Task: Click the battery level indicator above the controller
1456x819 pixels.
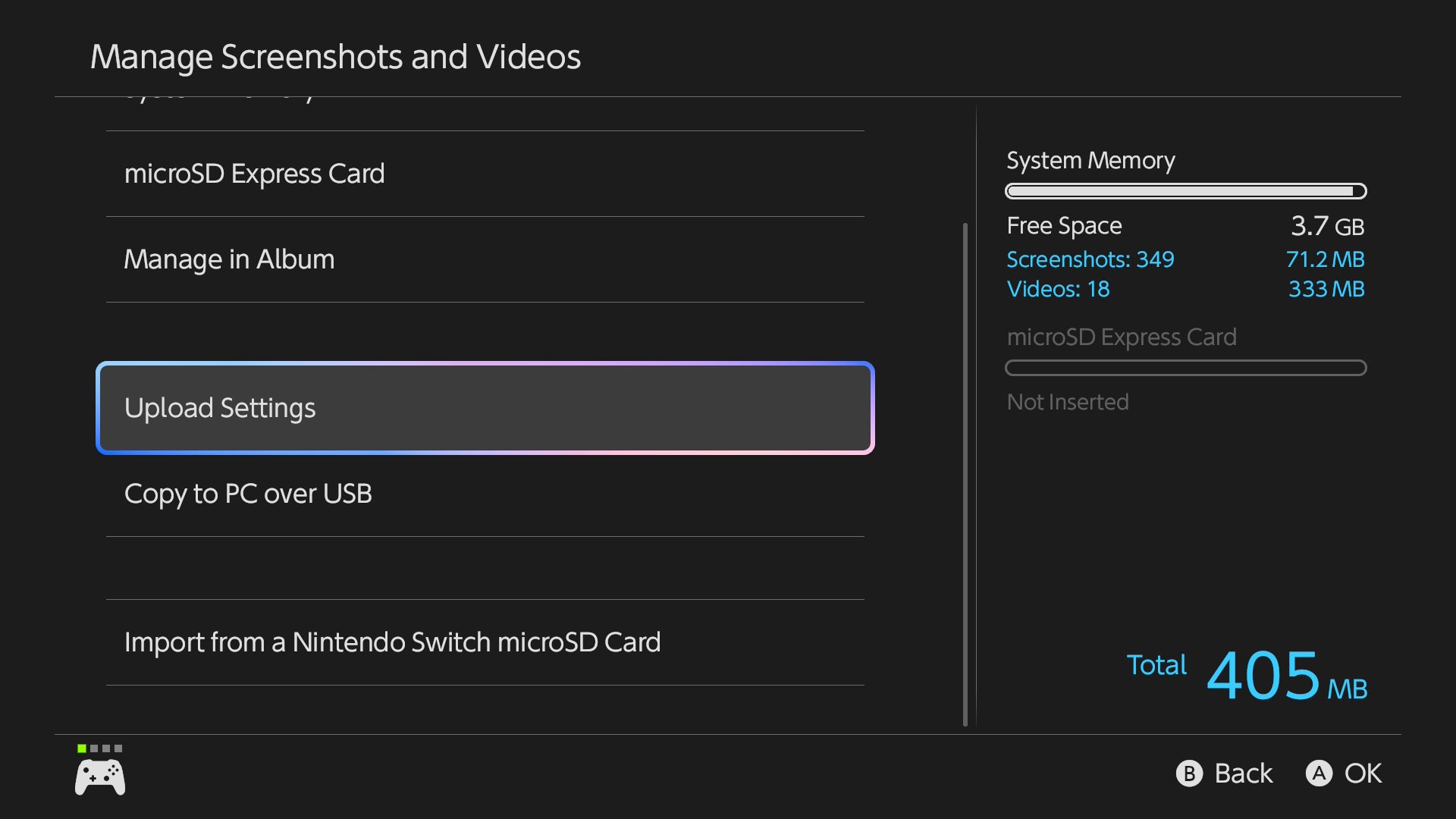Action: coord(99,747)
